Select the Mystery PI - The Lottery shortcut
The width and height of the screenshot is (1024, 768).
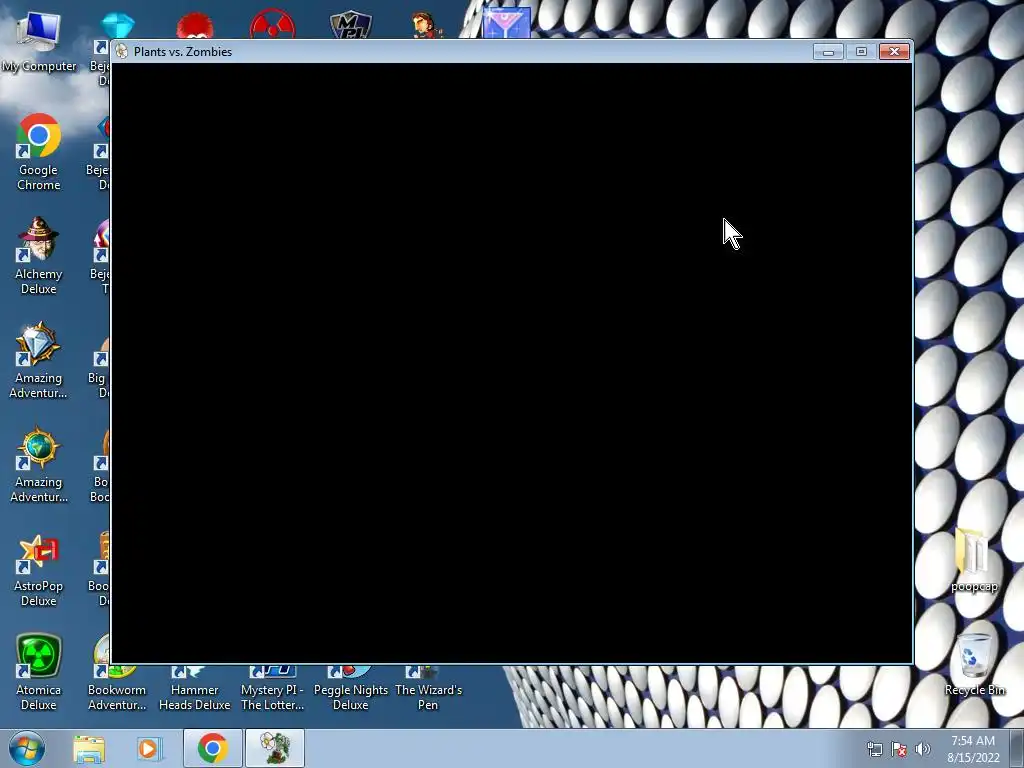(x=272, y=688)
